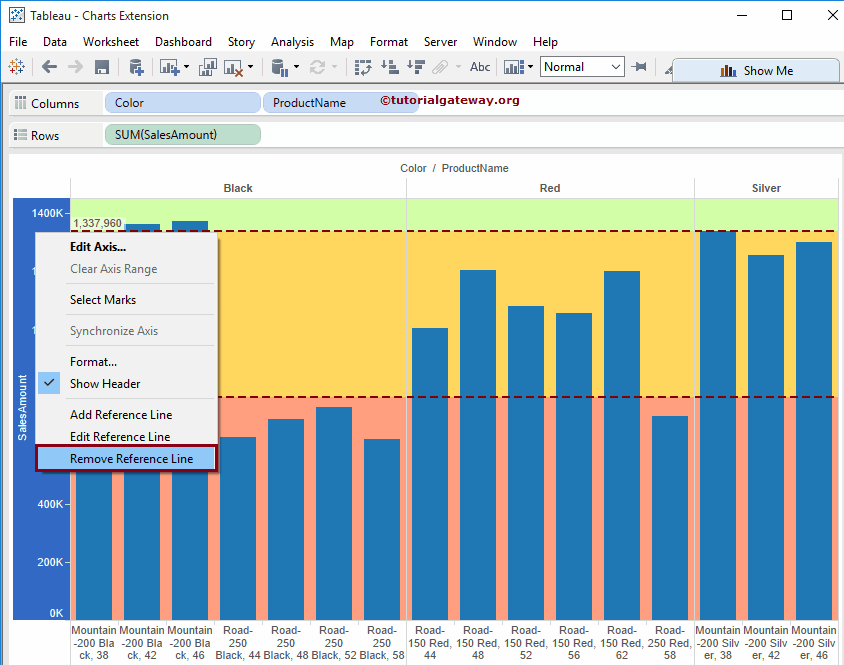Viewport: 844px width, 665px height.
Task: Click the Redo arrow in the toolbar
Action: point(73,67)
